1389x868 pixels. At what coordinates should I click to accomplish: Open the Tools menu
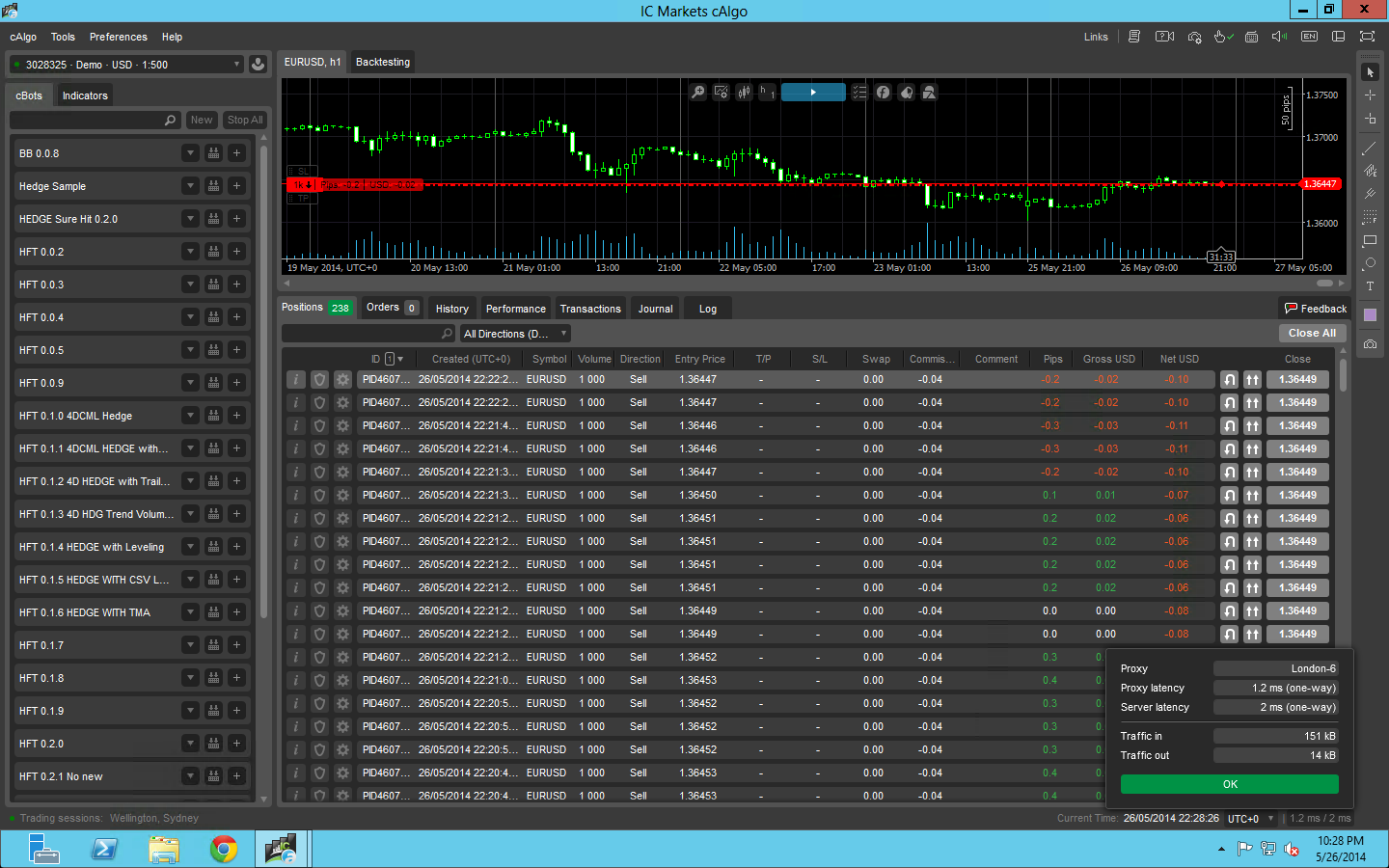click(63, 37)
